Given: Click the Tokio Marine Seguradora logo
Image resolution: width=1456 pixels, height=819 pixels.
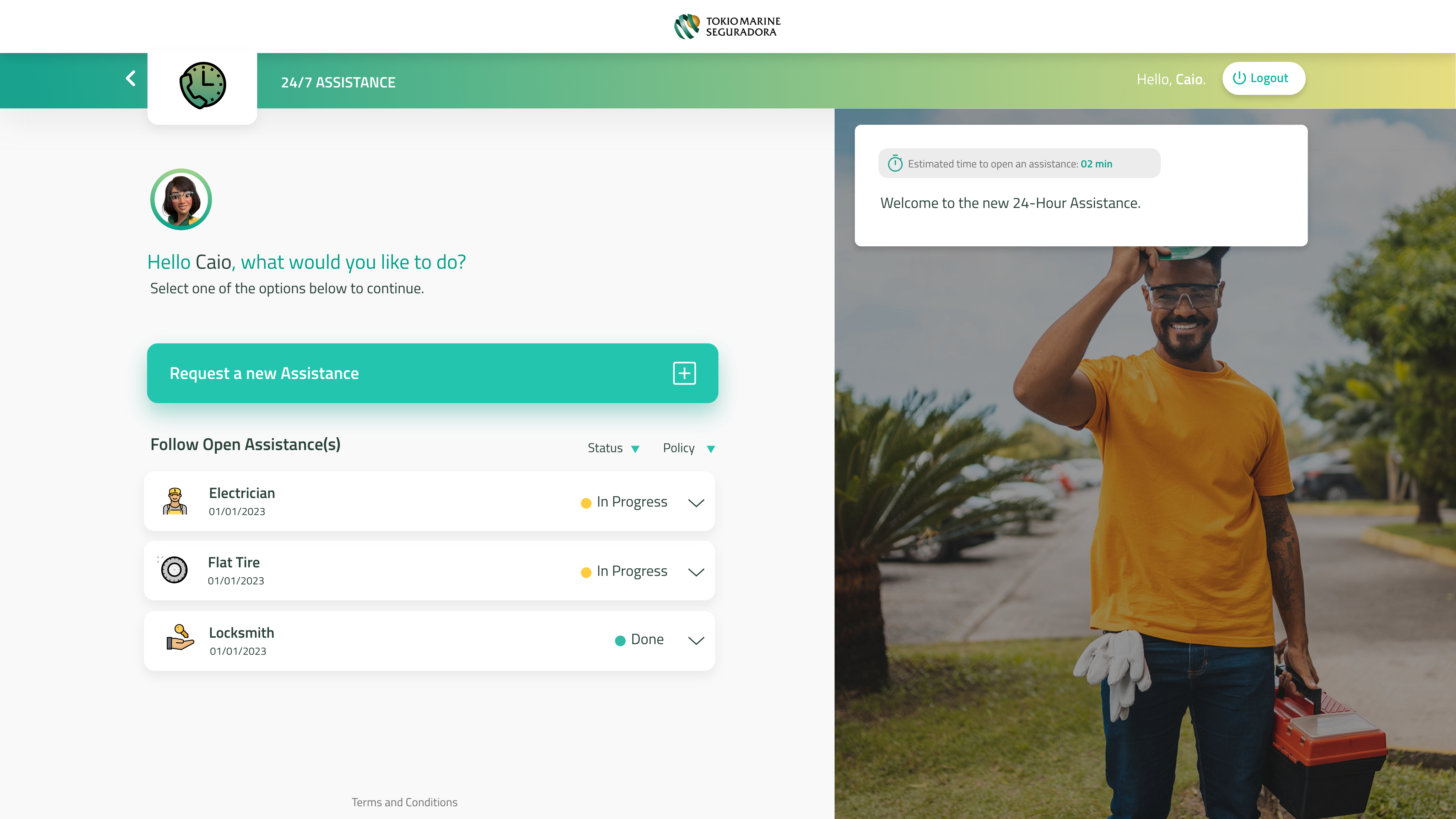Looking at the screenshot, I should [x=727, y=27].
